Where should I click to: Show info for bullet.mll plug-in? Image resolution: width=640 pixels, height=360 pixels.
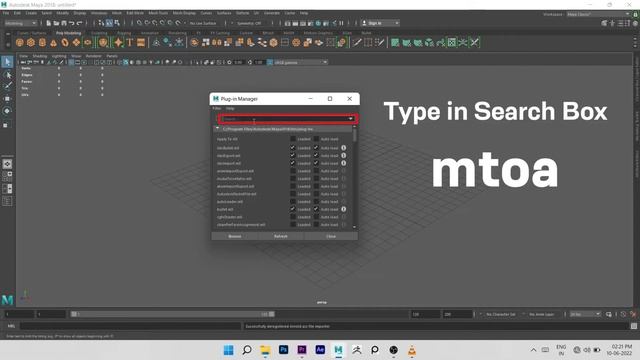click(344, 209)
